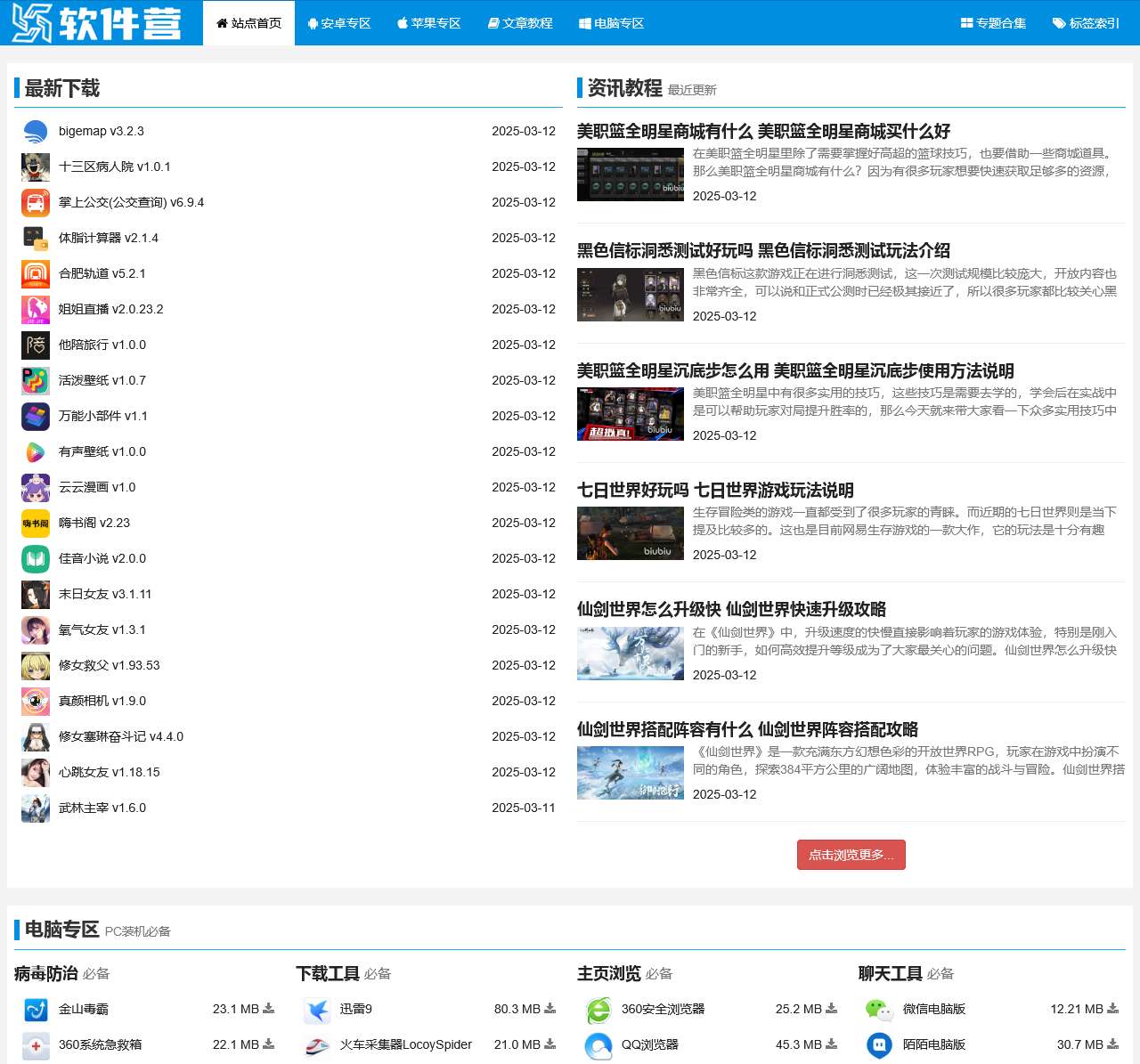The height and width of the screenshot is (1064, 1140).
Task: Open the 佳音小说 green app icon
Action: click(36, 559)
